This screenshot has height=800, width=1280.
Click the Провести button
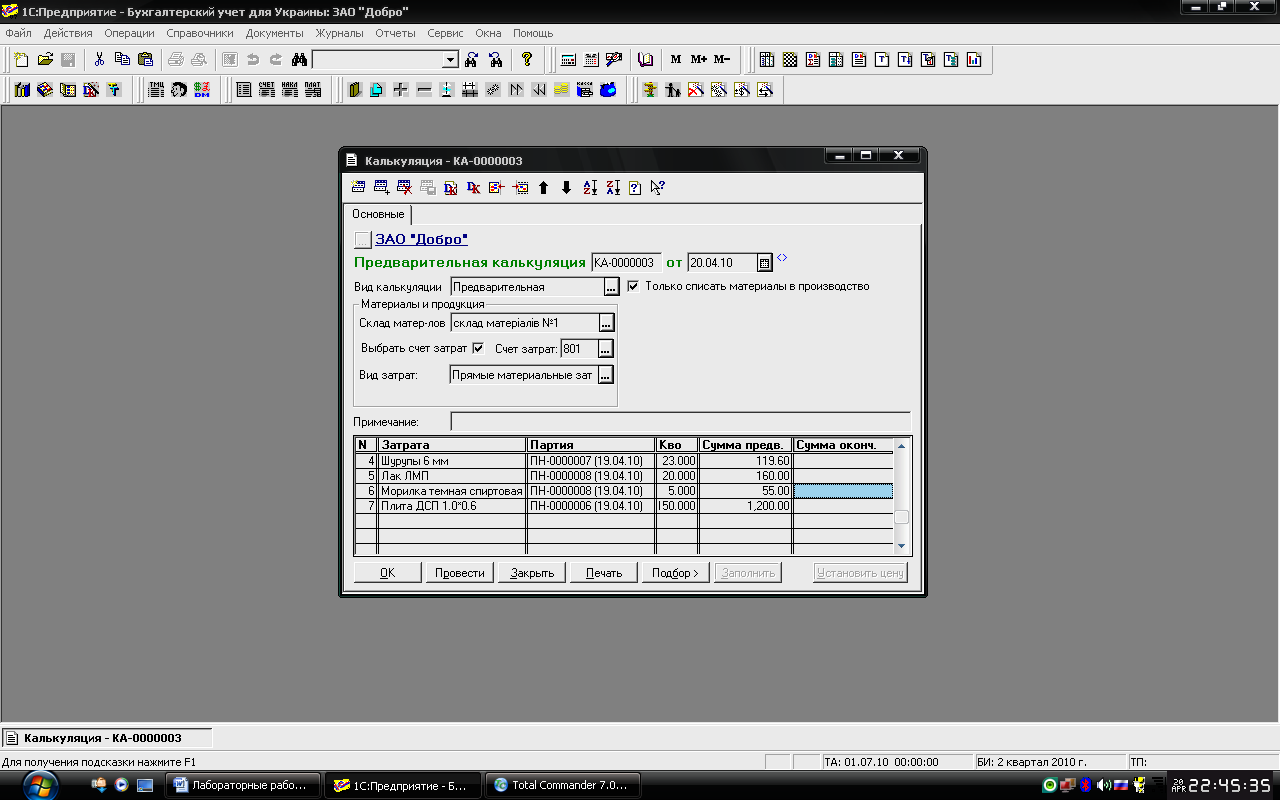click(459, 573)
